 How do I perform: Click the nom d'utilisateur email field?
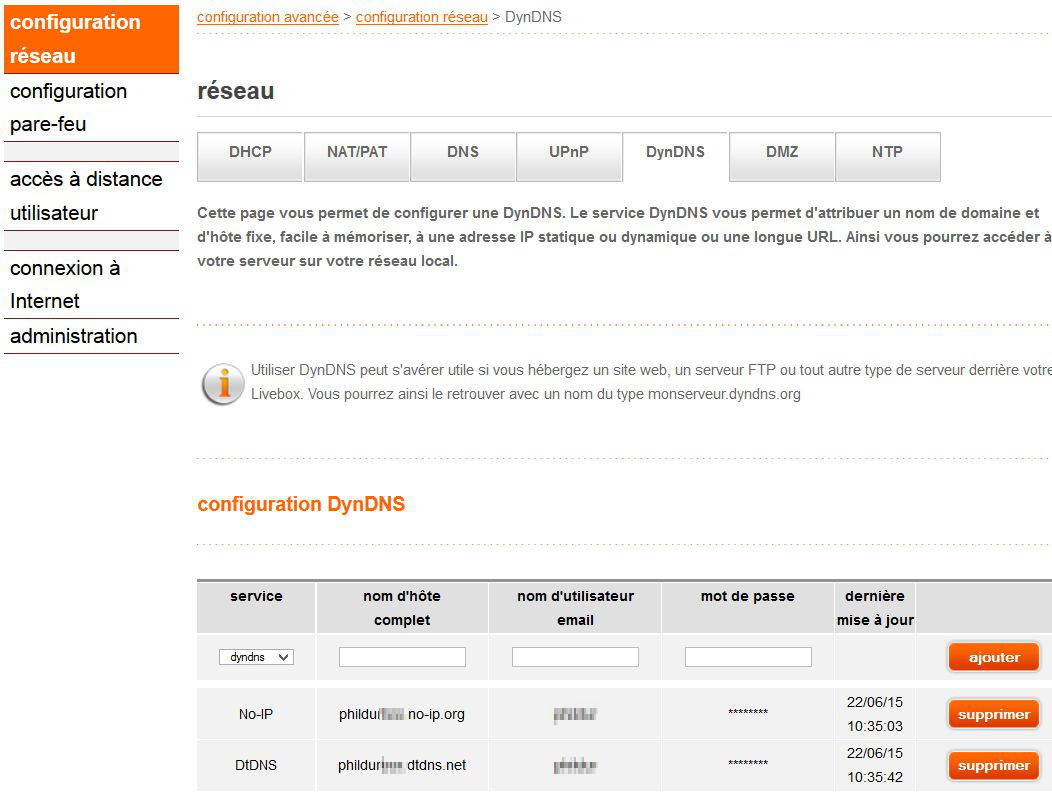[x=575, y=657]
